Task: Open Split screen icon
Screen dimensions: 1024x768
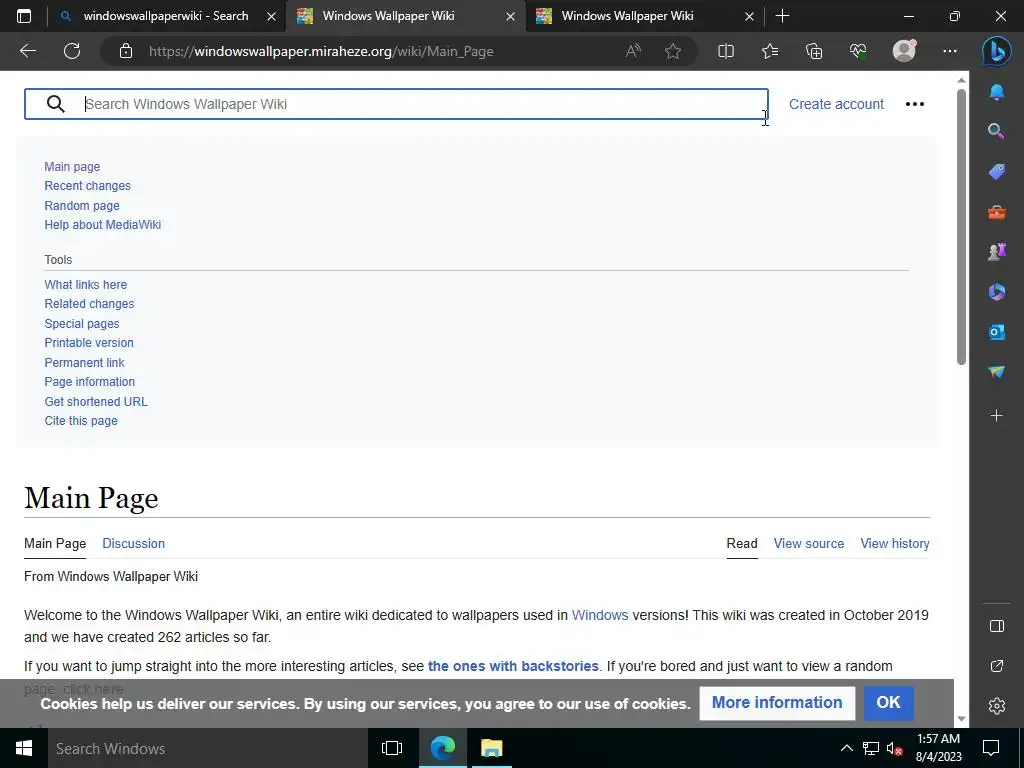Action: tap(726, 51)
